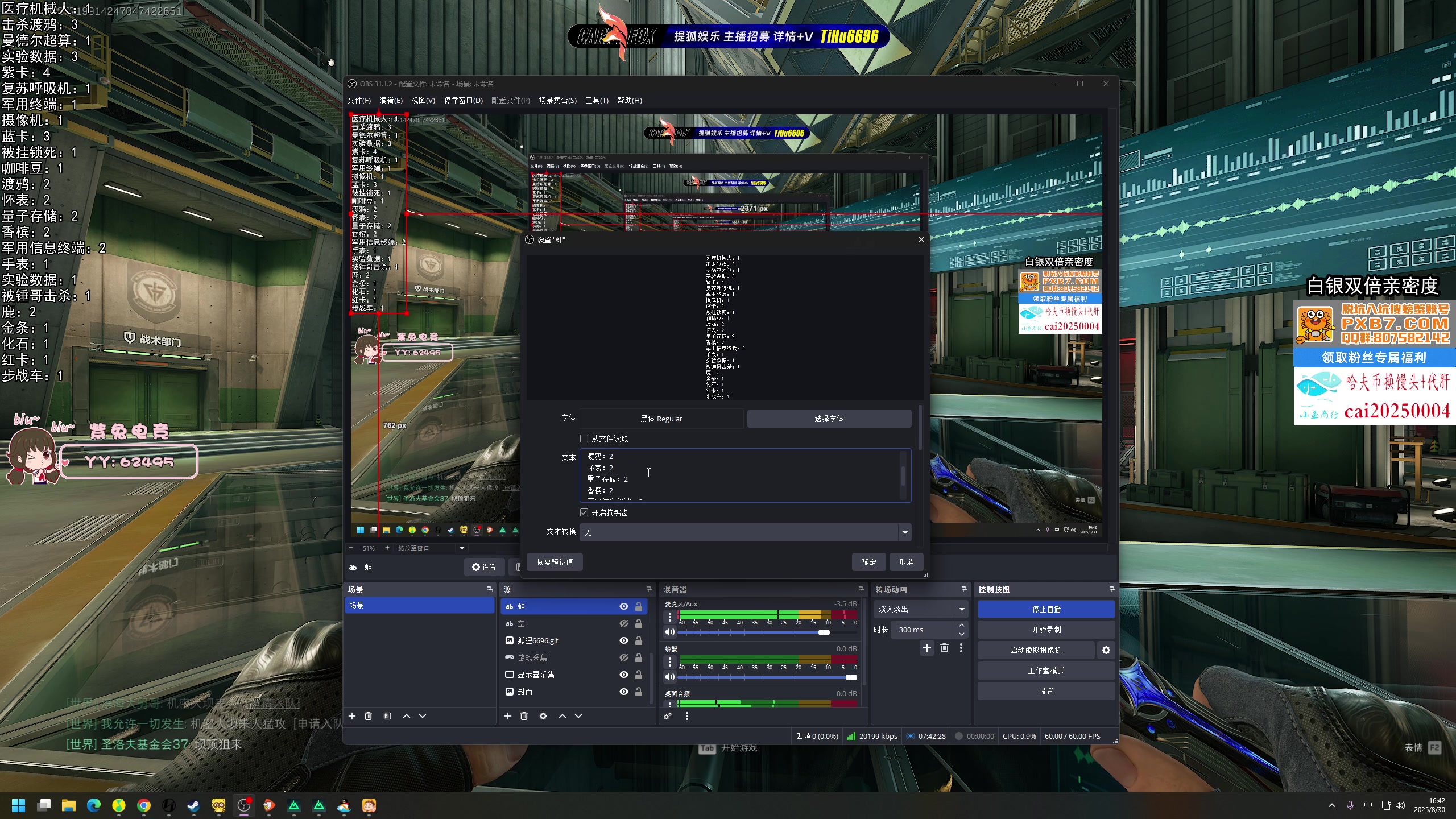Open File Explorer from the taskbar
1456x819 pixels.
pyautogui.click(x=69, y=805)
